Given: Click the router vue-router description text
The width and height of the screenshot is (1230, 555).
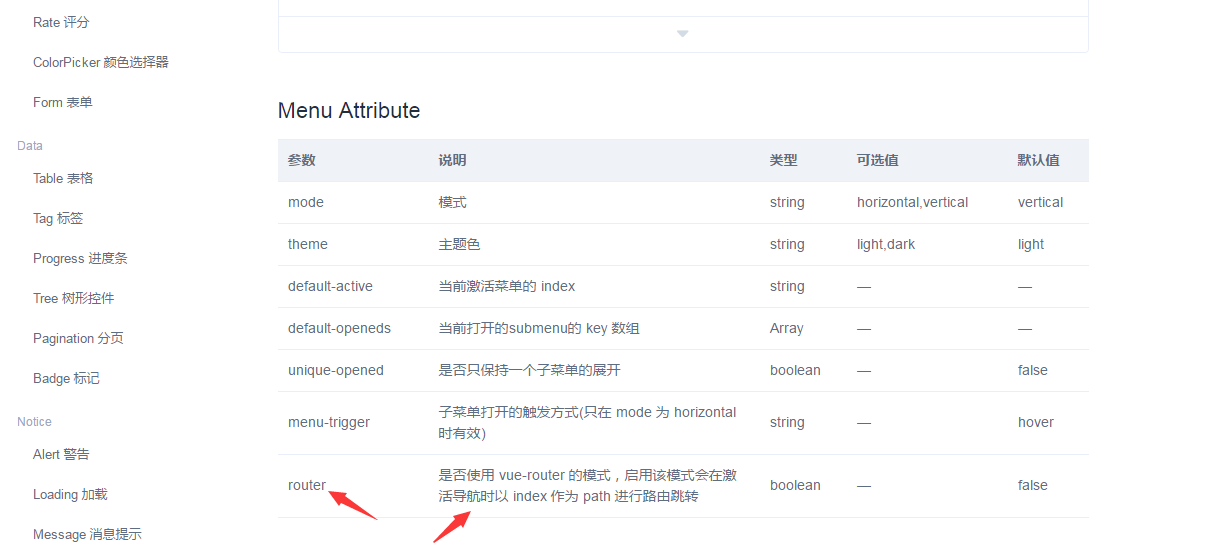Looking at the screenshot, I should click(587, 485).
